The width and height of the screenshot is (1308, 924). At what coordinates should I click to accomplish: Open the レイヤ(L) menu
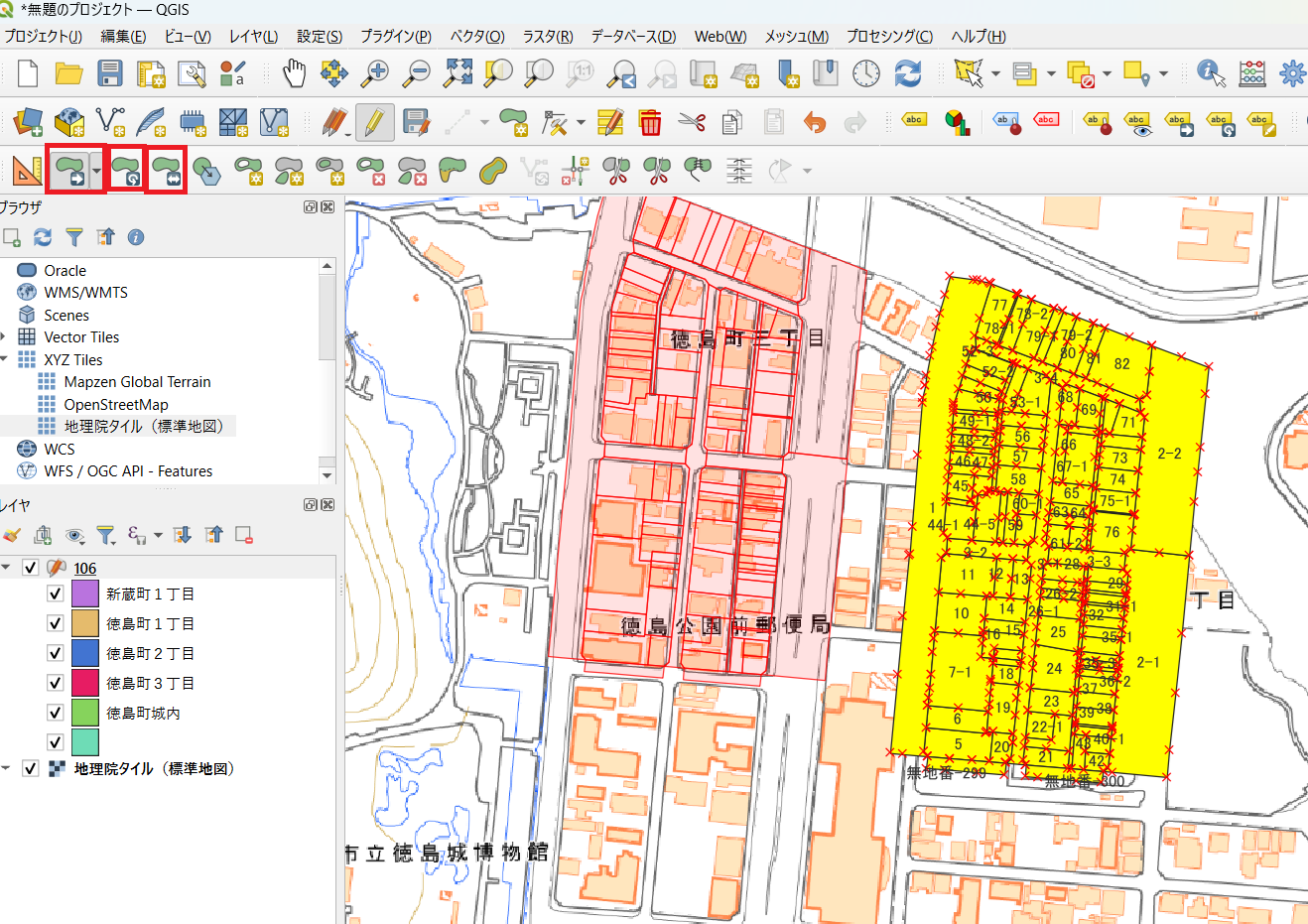(x=253, y=36)
